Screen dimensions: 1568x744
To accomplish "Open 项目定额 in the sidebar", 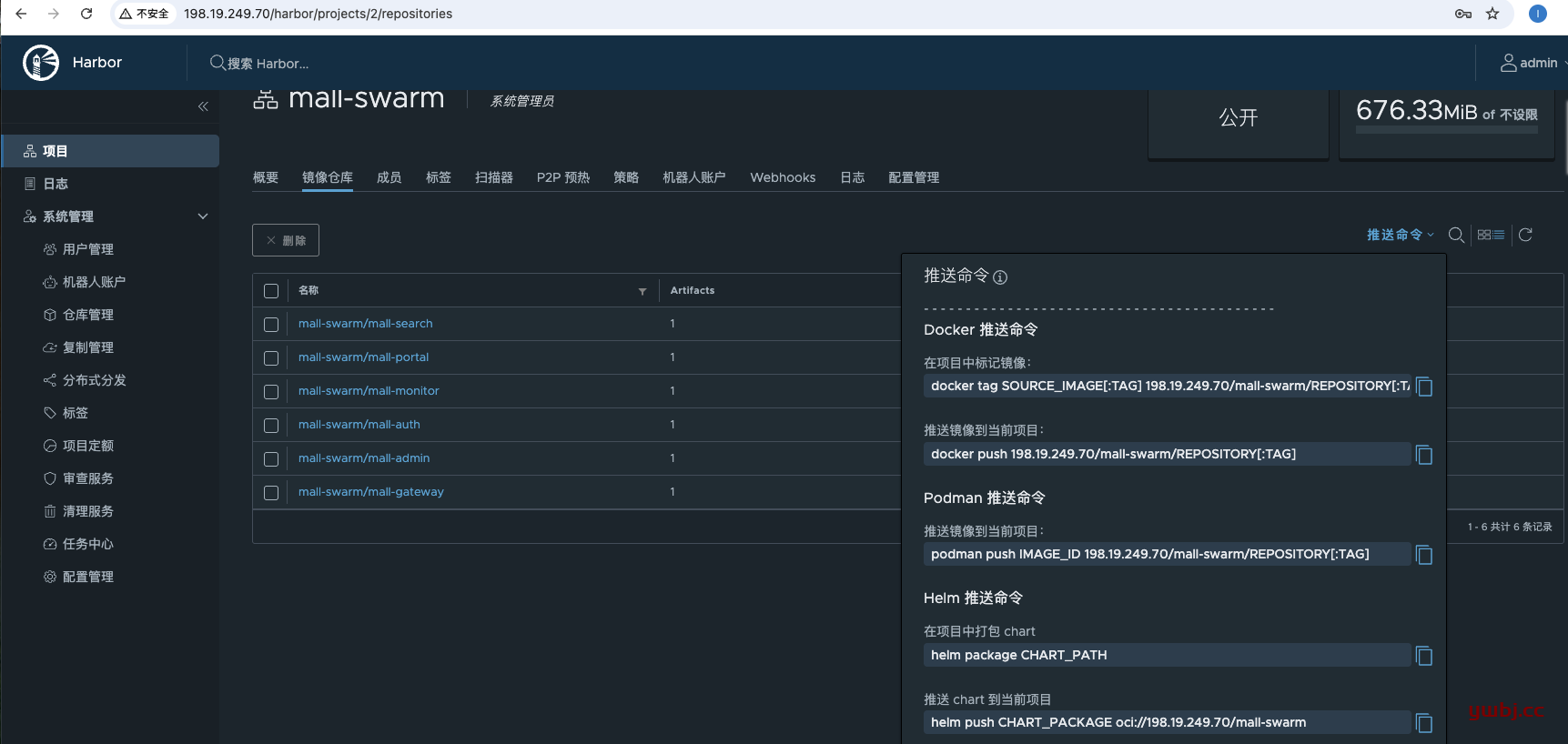I will (88, 446).
